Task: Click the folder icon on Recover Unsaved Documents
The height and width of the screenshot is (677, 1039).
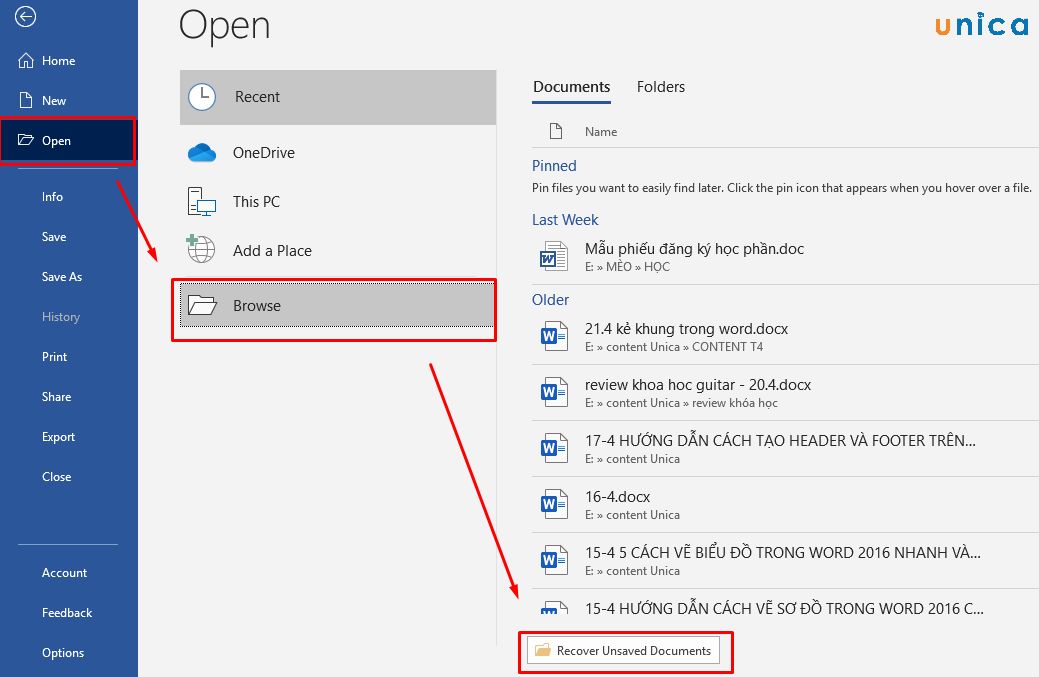Action: [541, 649]
